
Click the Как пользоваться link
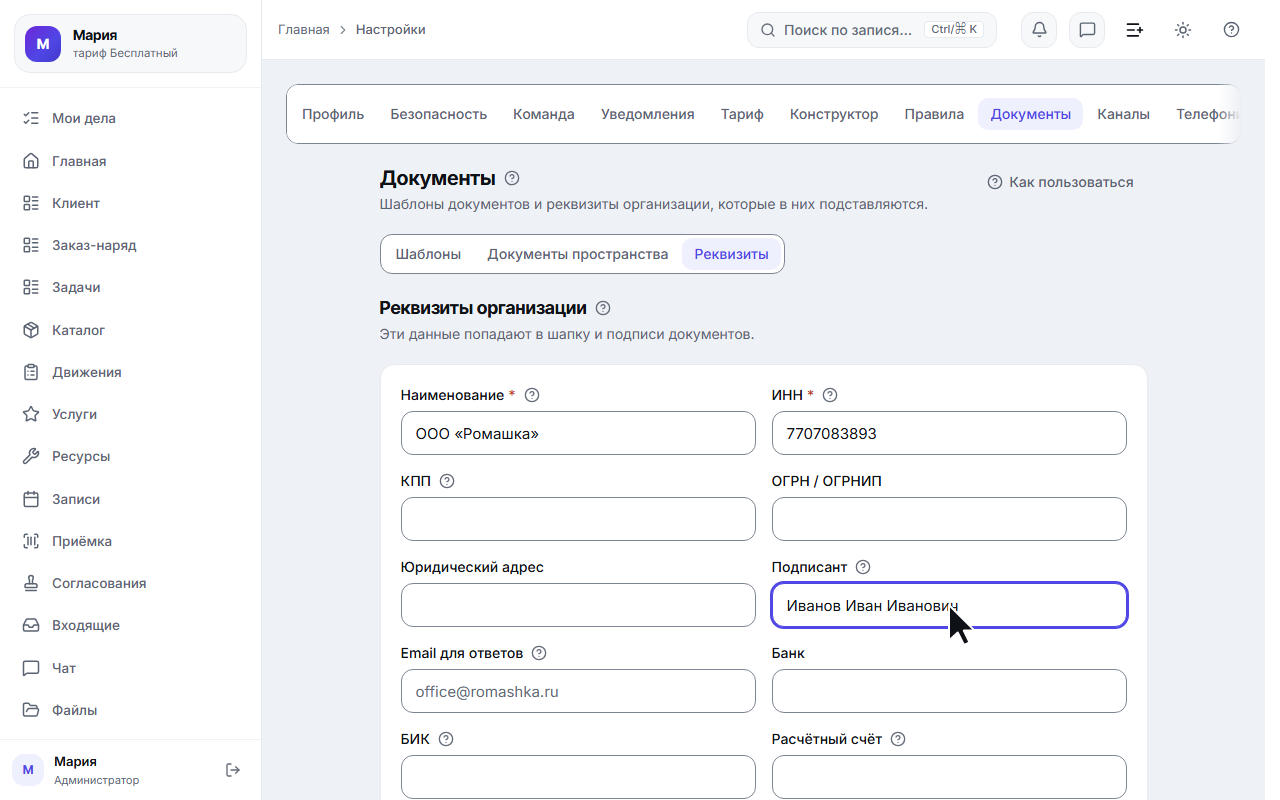(1061, 182)
